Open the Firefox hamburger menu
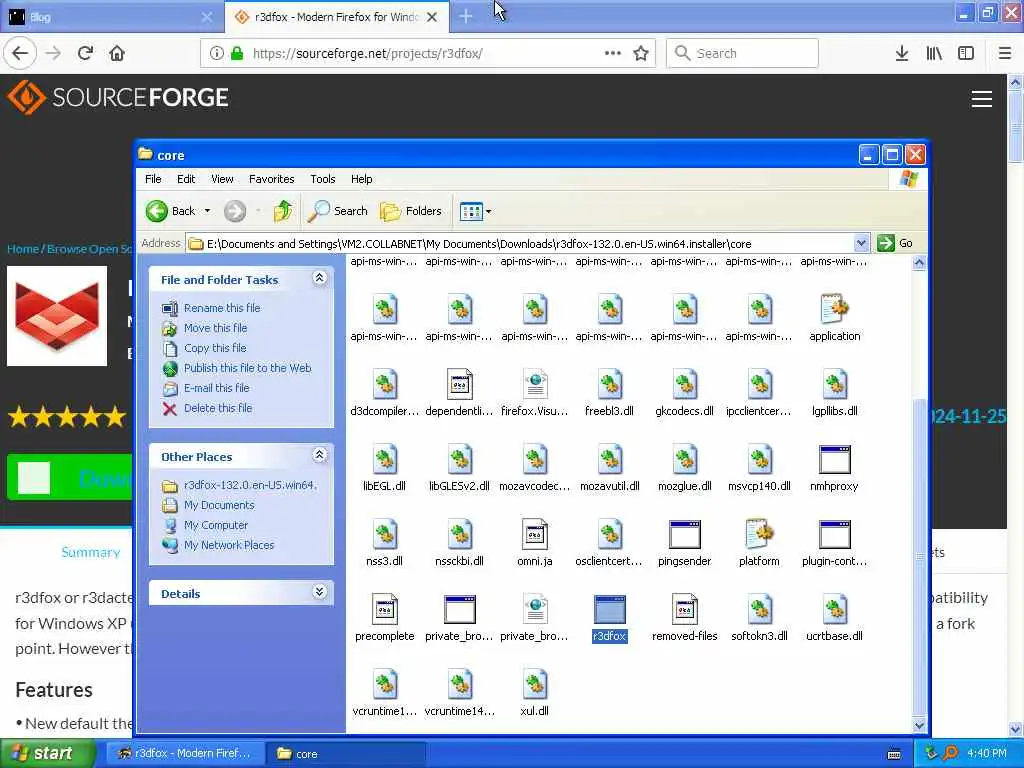The image size is (1024, 768). 1005,53
